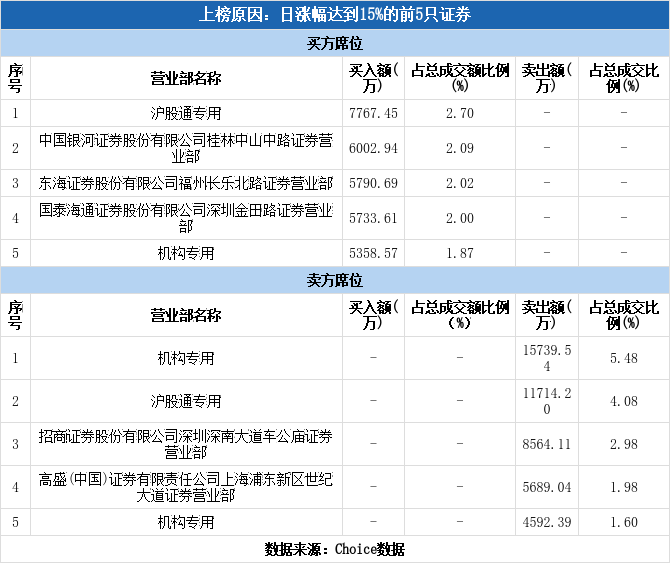Click the 买方席位 section header
Screen dimensions: 670x563
click(x=335, y=43)
